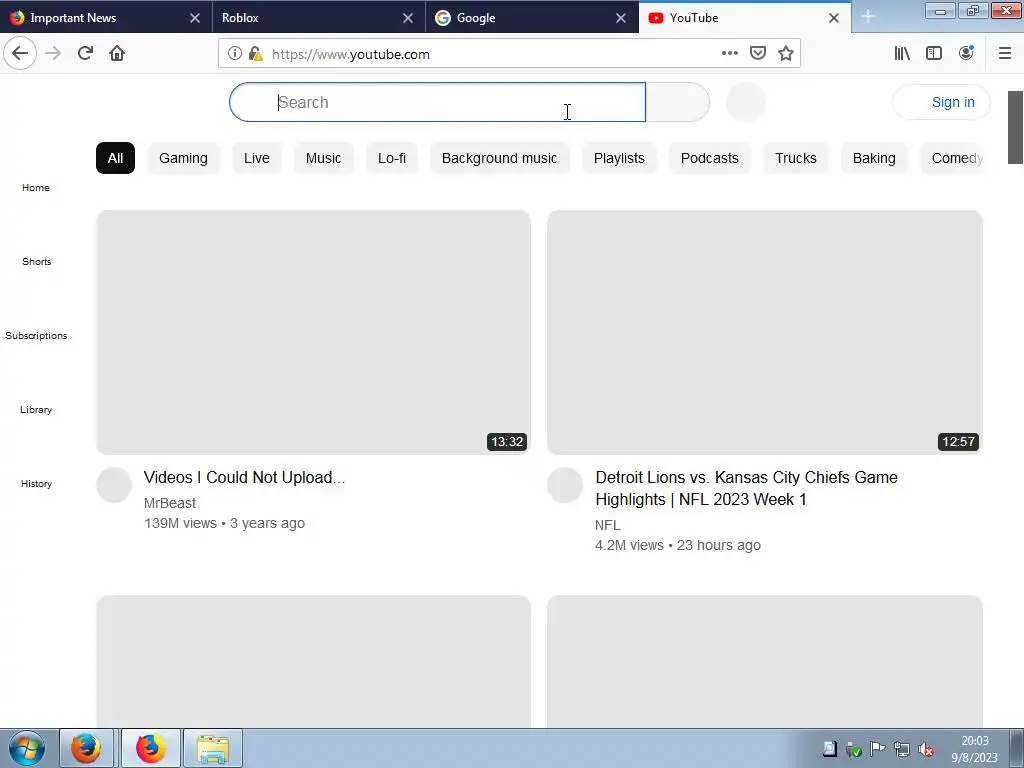Click the network tray icon

click(x=902, y=750)
